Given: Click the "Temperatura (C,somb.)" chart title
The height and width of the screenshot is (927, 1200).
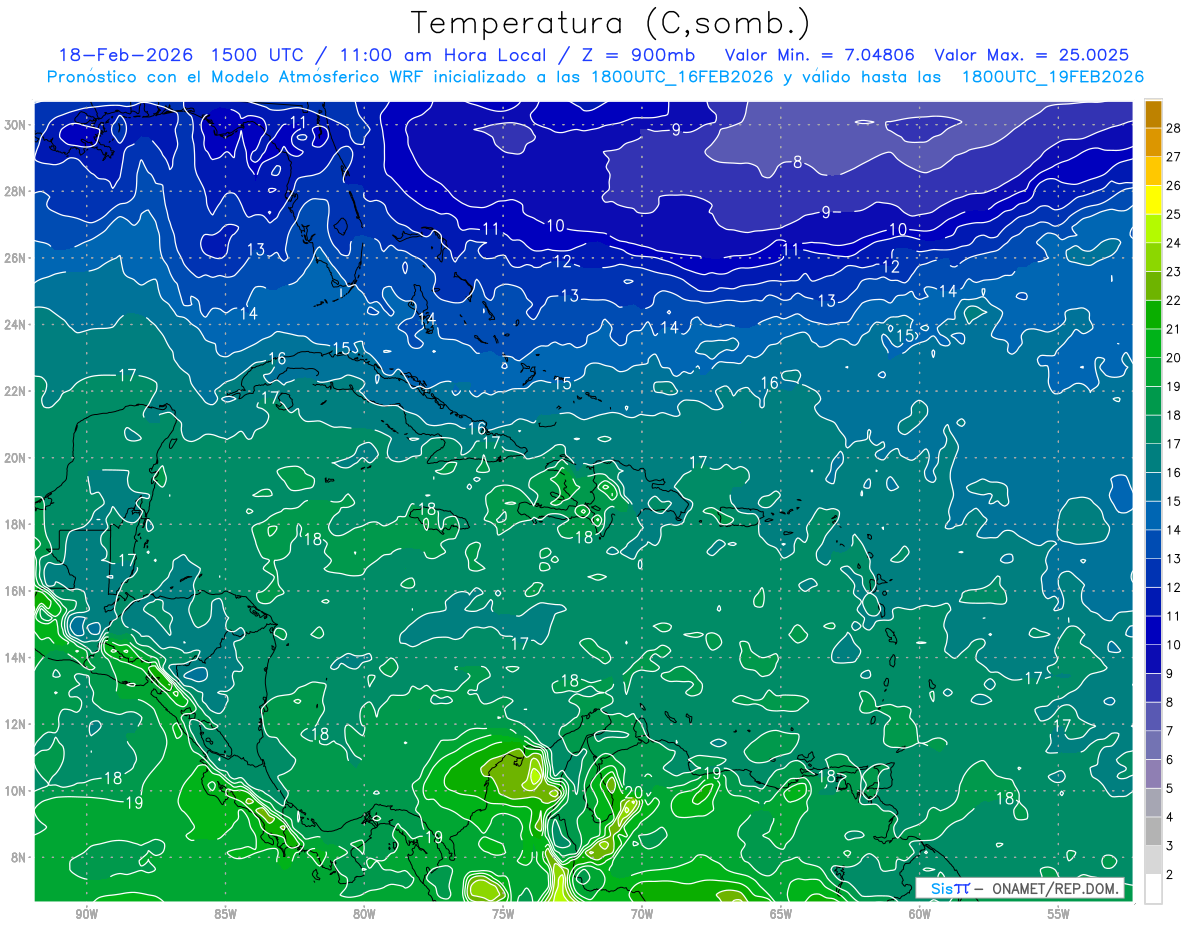Looking at the screenshot, I should coord(611,23).
